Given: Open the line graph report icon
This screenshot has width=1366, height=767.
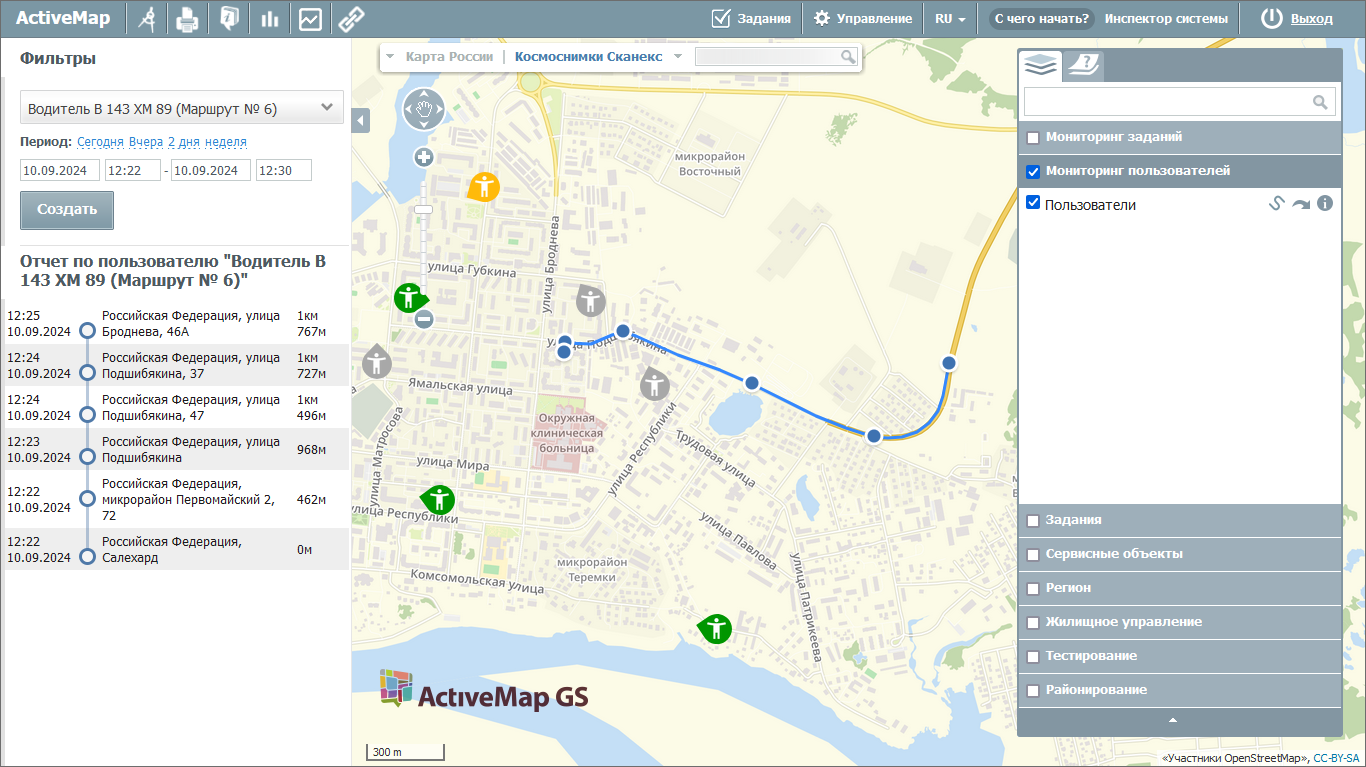Looking at the screenshot, I should click(x=310, y=19).
